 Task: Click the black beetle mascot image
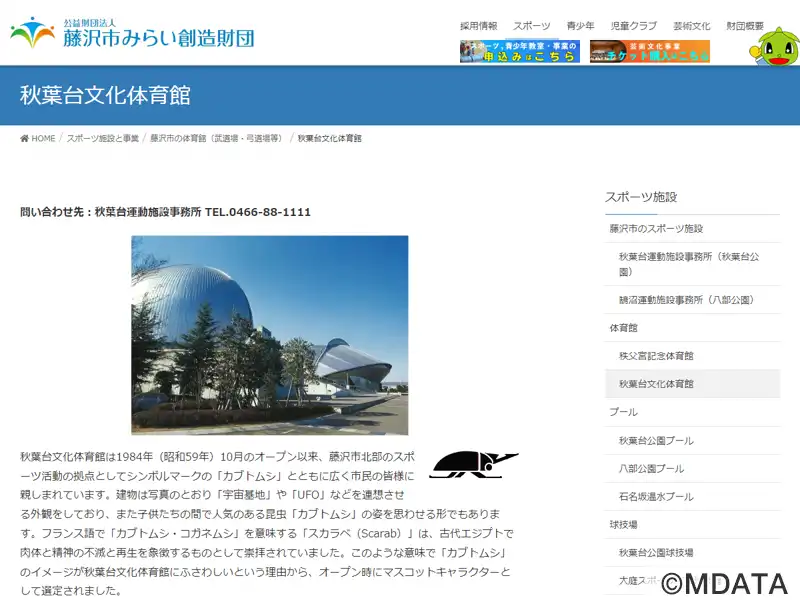pyautogui.click(x=473, y=464)
